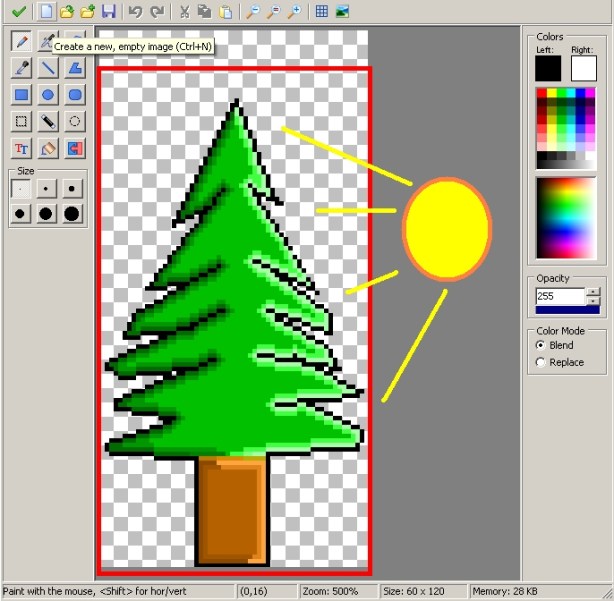Click the Cut scissors icon
614x601 pixels.
tap(184, 12)
